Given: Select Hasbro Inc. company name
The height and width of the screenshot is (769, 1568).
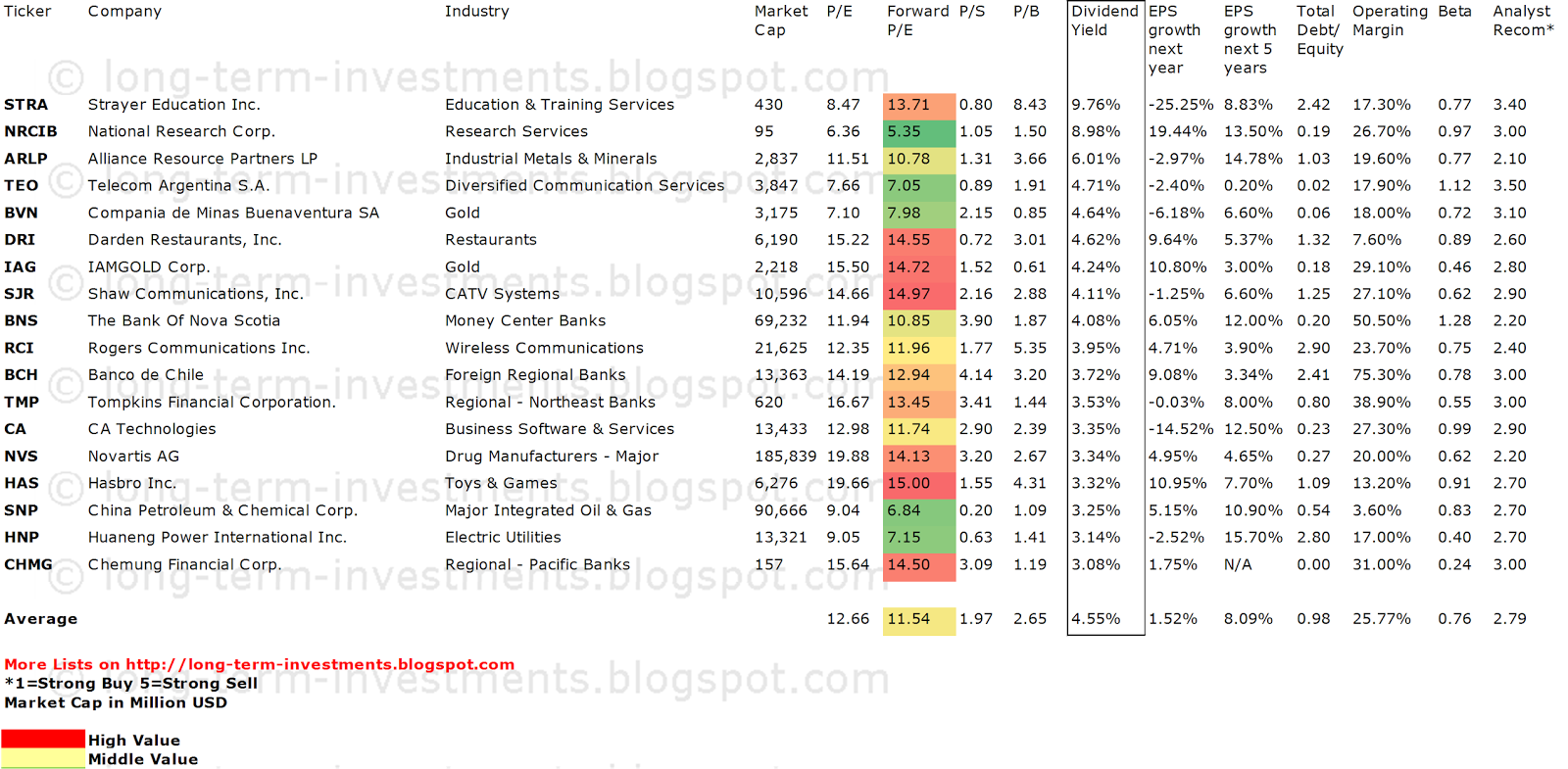Looking at the screenshot, I should click(132, 483).
